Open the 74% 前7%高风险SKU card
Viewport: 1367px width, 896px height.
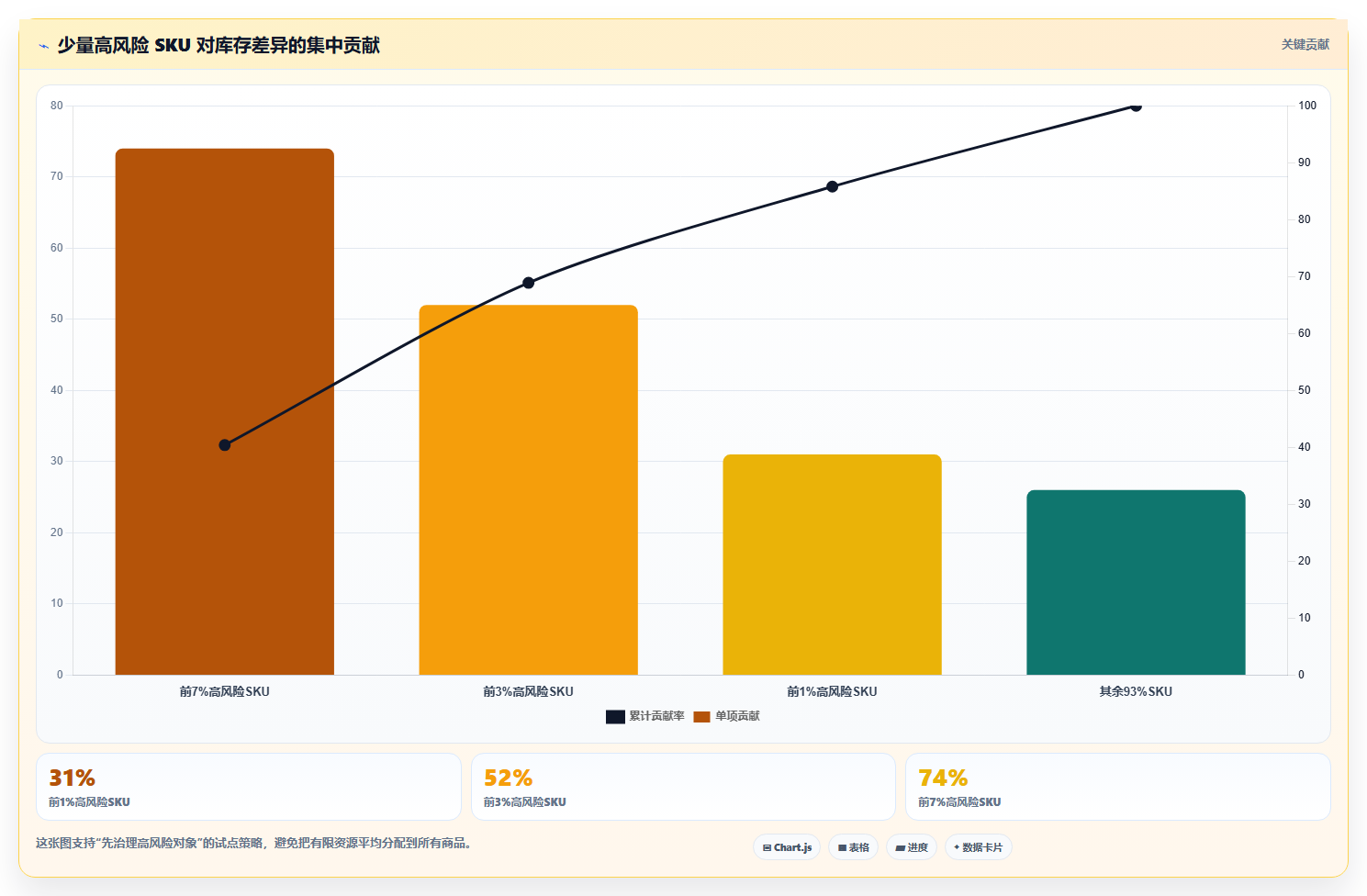point(1118,787)
